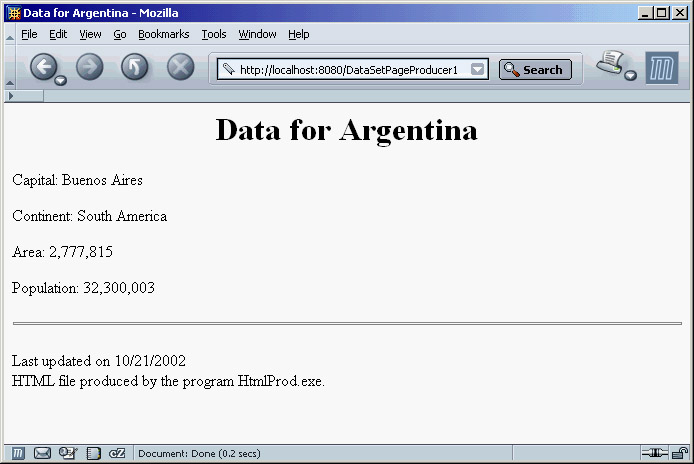This screenshot has height=464, width=694.
Task: Expand the Print options dropdown arrow
Action: [631, 76]
